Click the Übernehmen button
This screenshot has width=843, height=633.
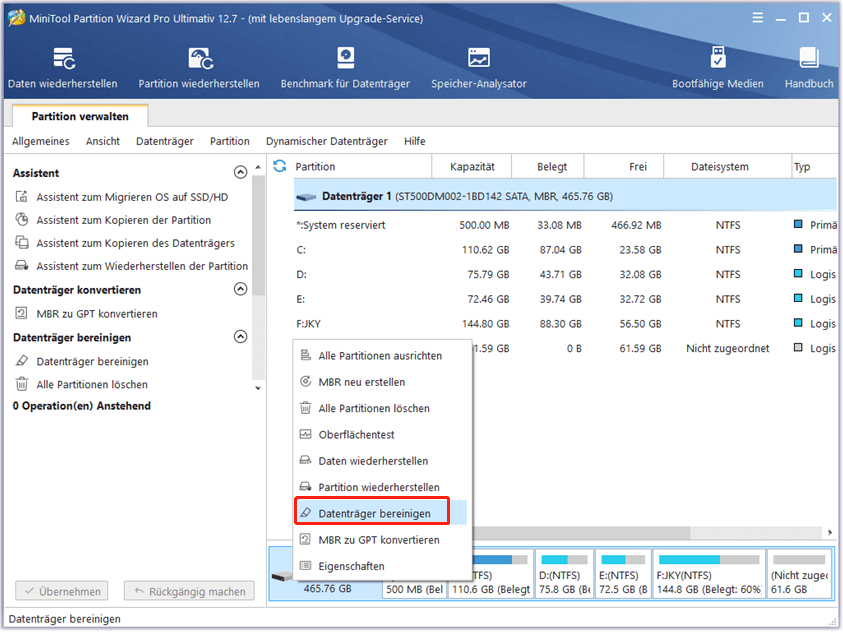coord(62,591)
